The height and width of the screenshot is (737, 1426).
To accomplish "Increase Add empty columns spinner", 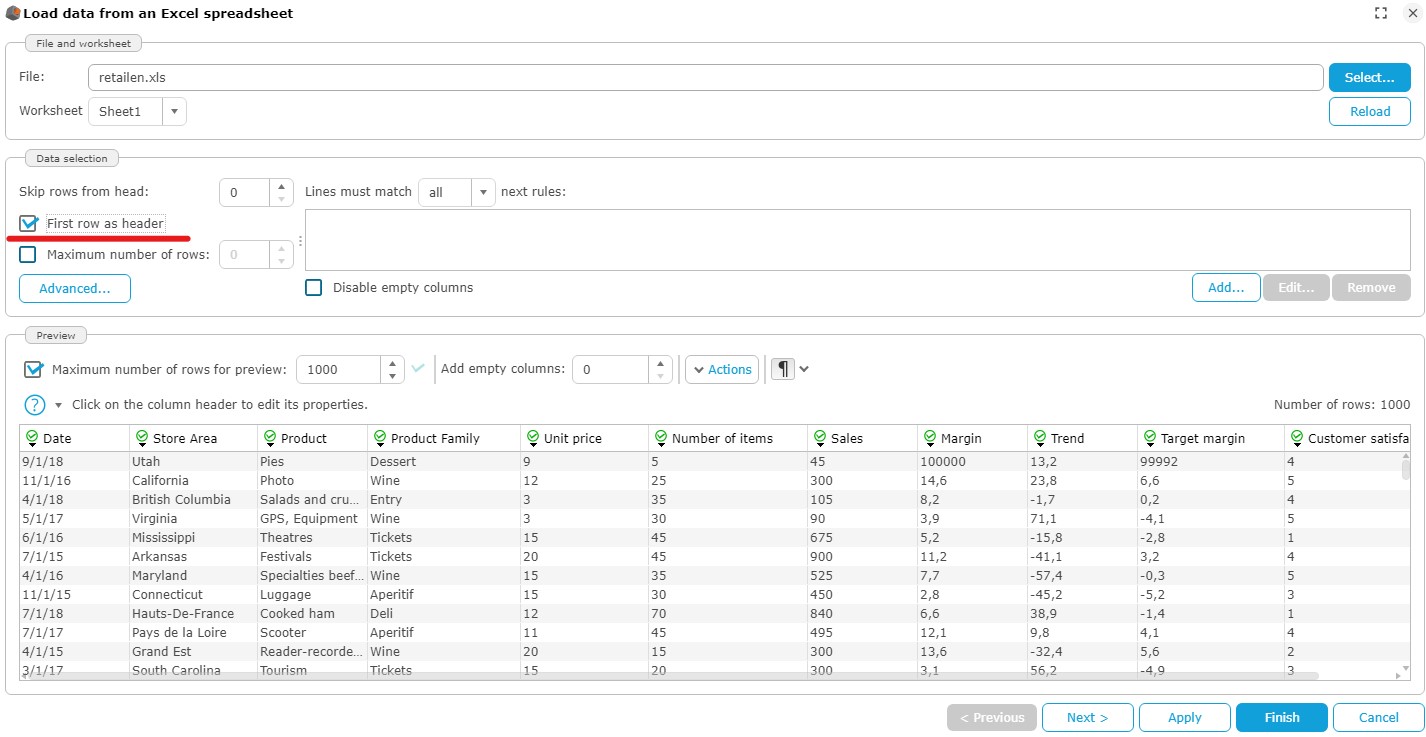I will 660,363.
